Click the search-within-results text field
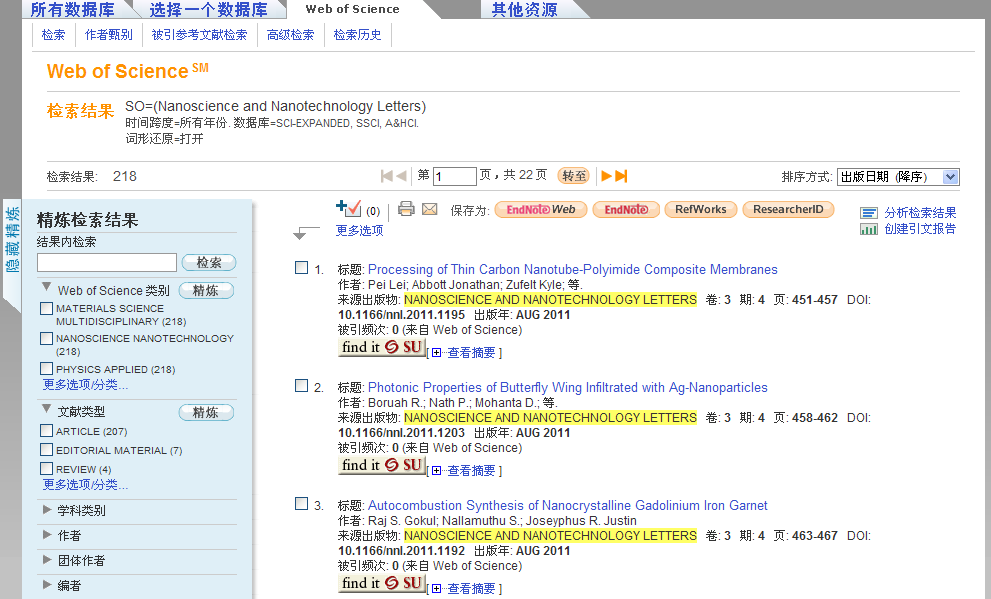The width and height of the screenshot is (991, 599). click(x=107, y=262)
